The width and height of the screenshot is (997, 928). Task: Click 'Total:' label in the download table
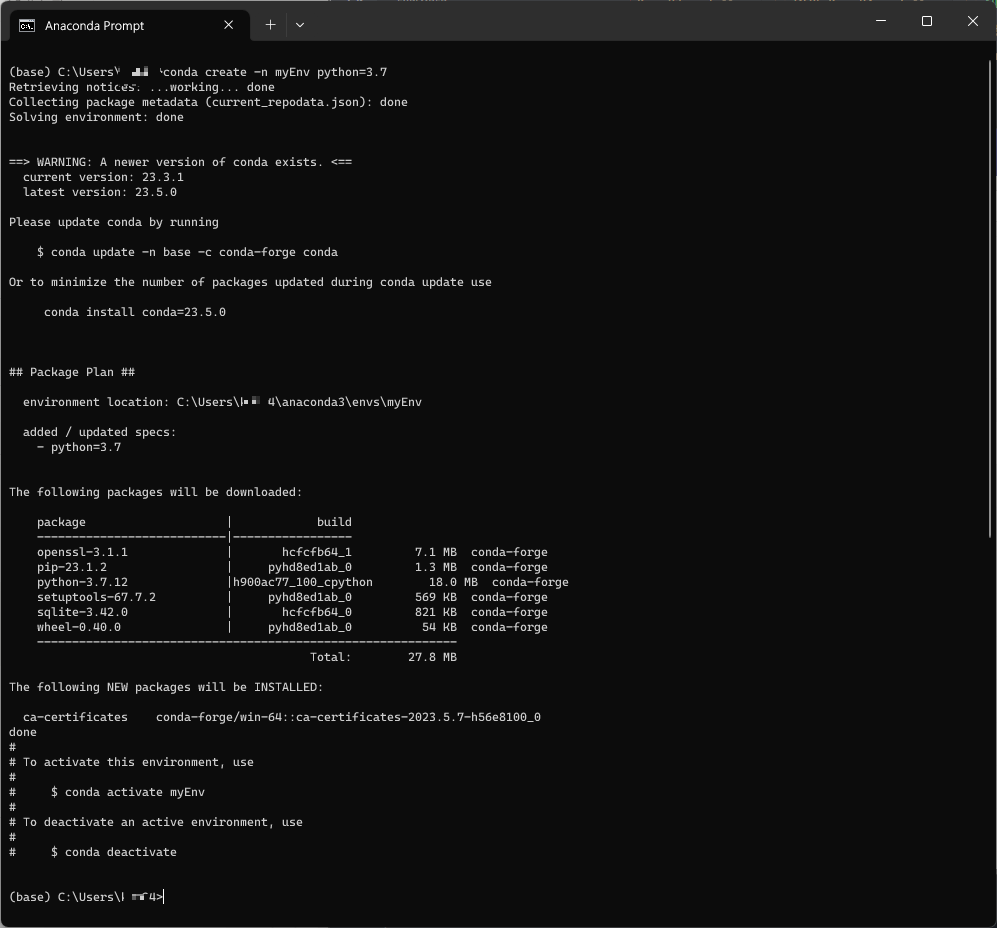pos(331,657)
